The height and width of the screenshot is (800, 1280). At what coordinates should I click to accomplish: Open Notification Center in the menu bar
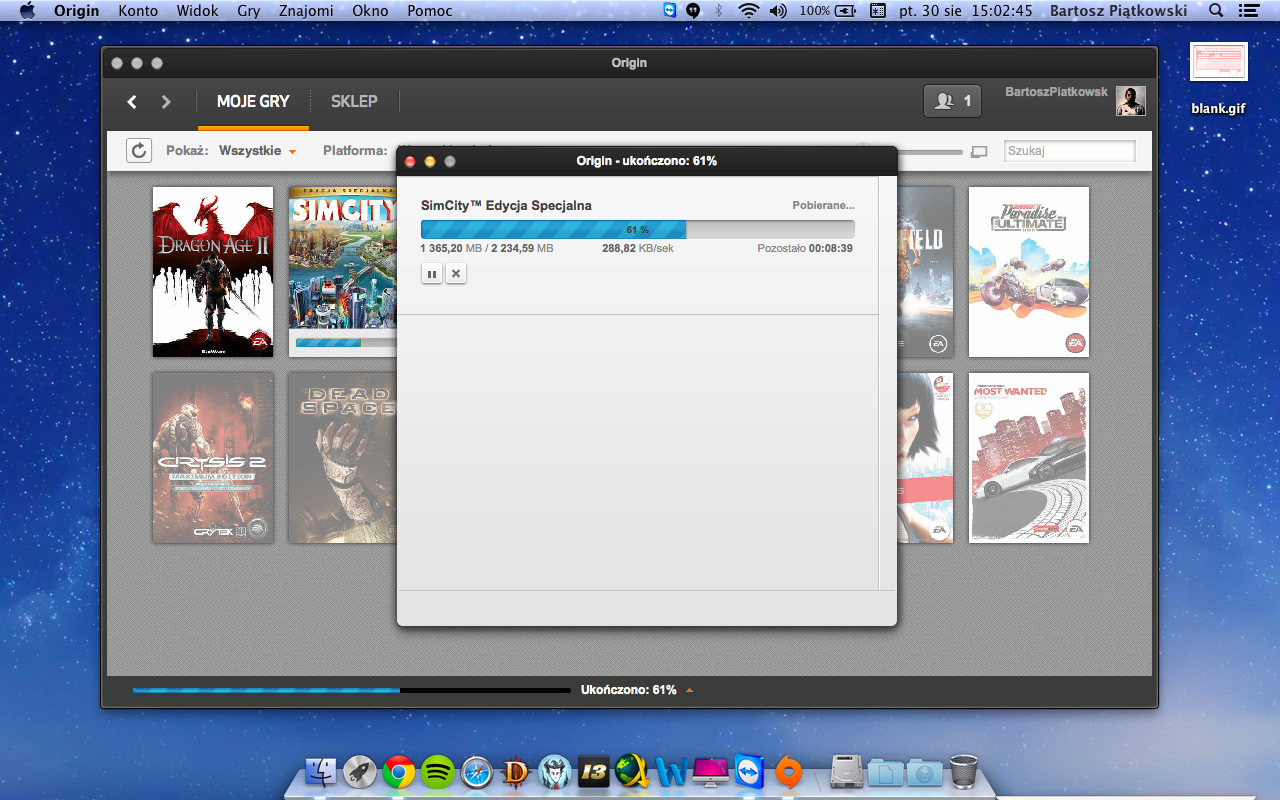coord(1248,11)
